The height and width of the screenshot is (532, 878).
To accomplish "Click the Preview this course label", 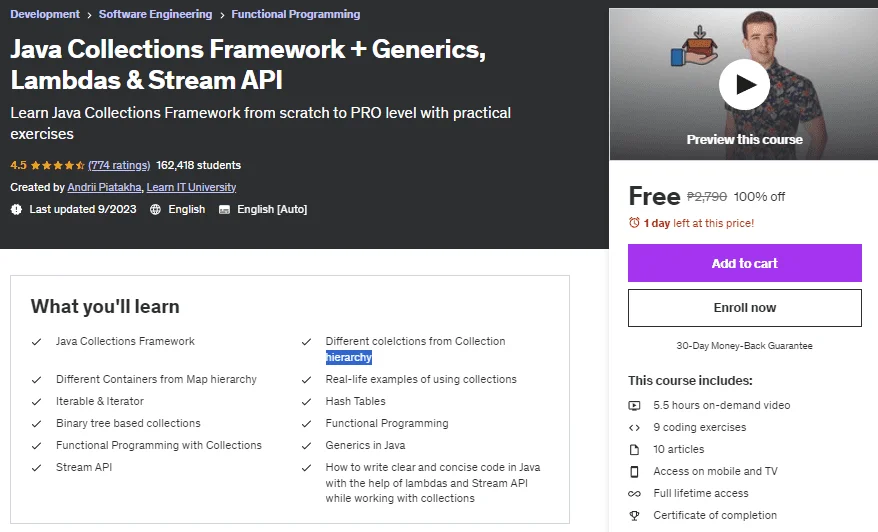I will click(x=744, y=139).
